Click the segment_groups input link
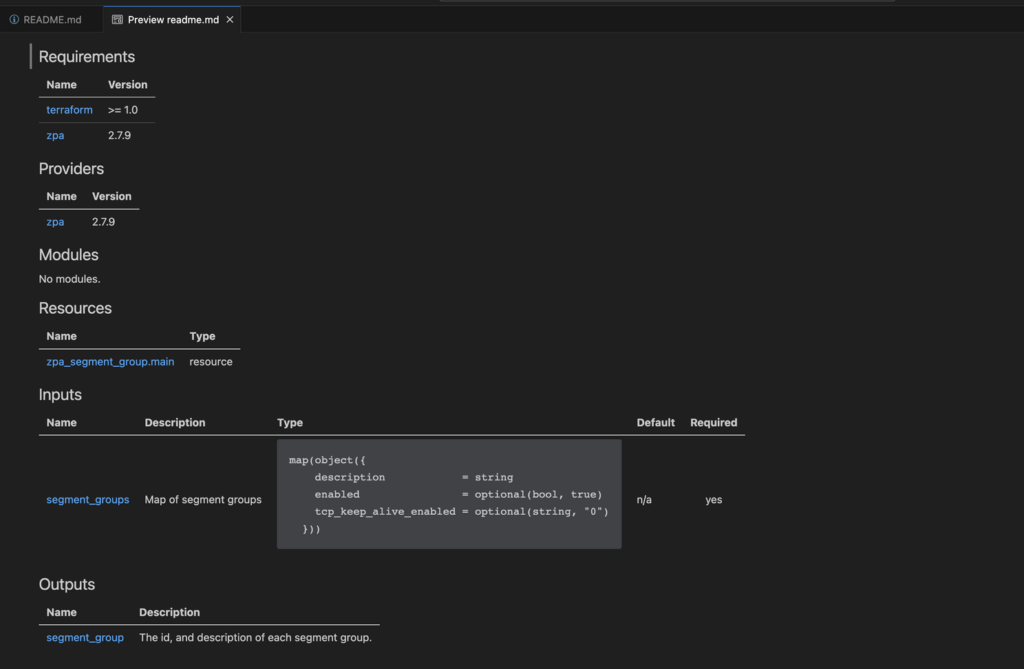Image resolution: width=1024 pixels, height=669 pixels. 87,500
